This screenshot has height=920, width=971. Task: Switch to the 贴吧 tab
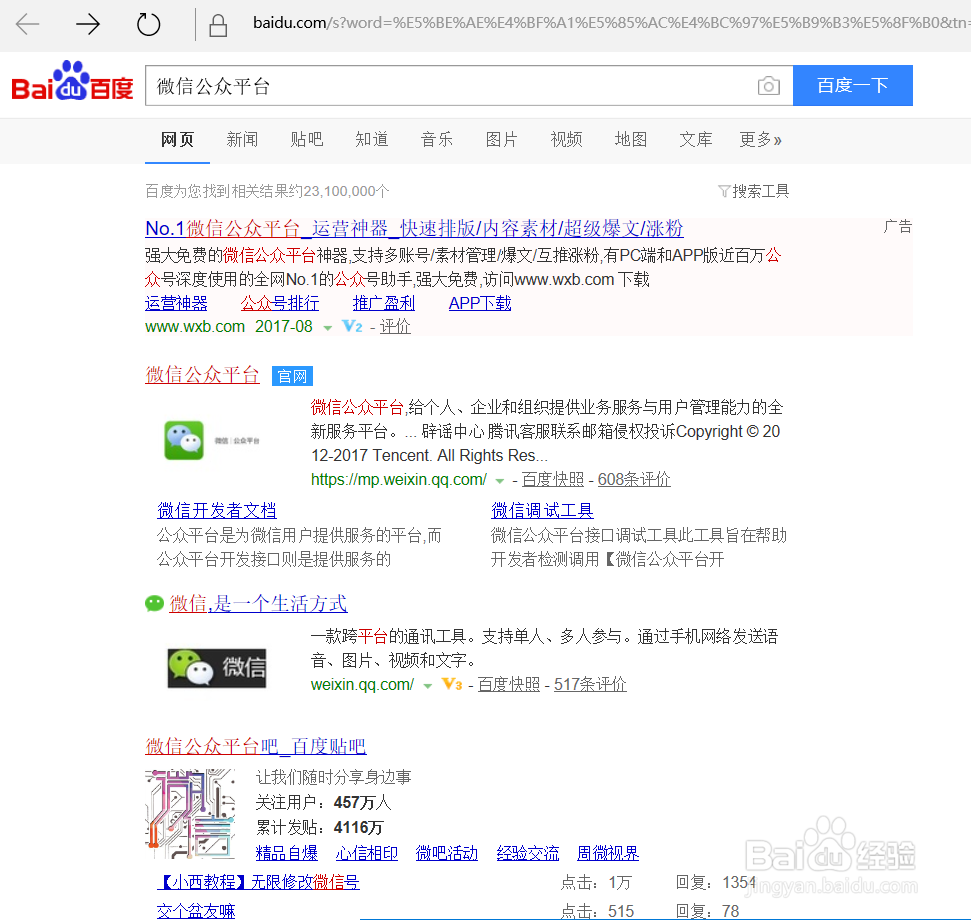tap(307, 139)
